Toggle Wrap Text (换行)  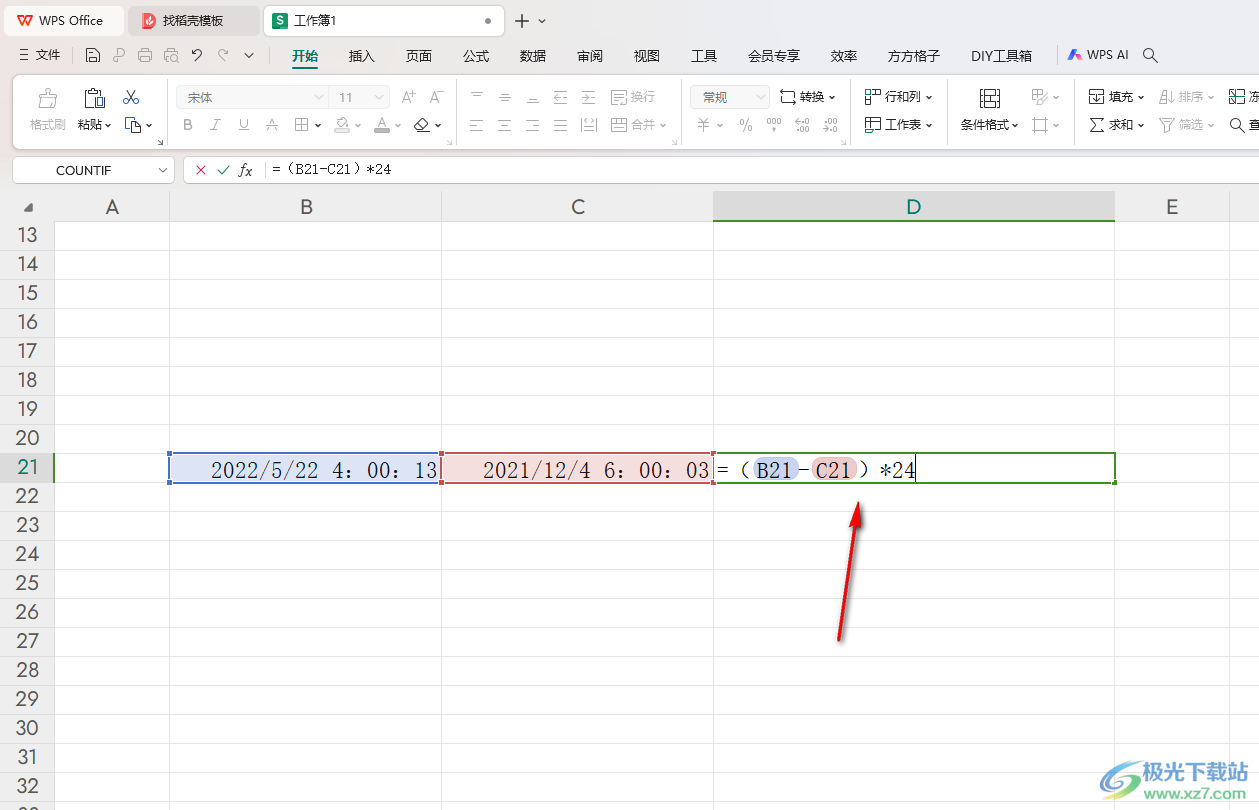pyautogui.click(x=633, y=97)
